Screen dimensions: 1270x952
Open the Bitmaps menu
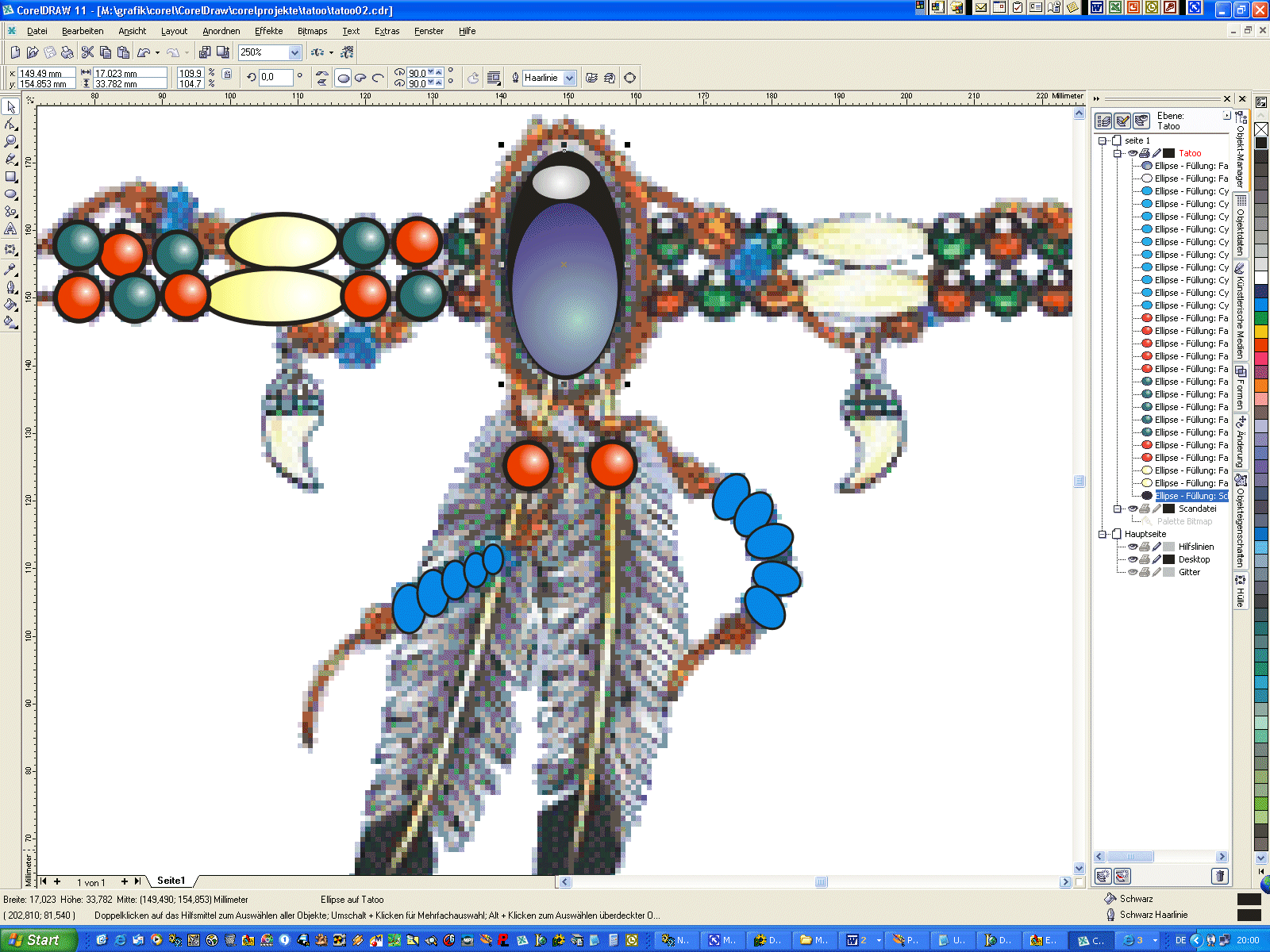click(x=312, y=31)
